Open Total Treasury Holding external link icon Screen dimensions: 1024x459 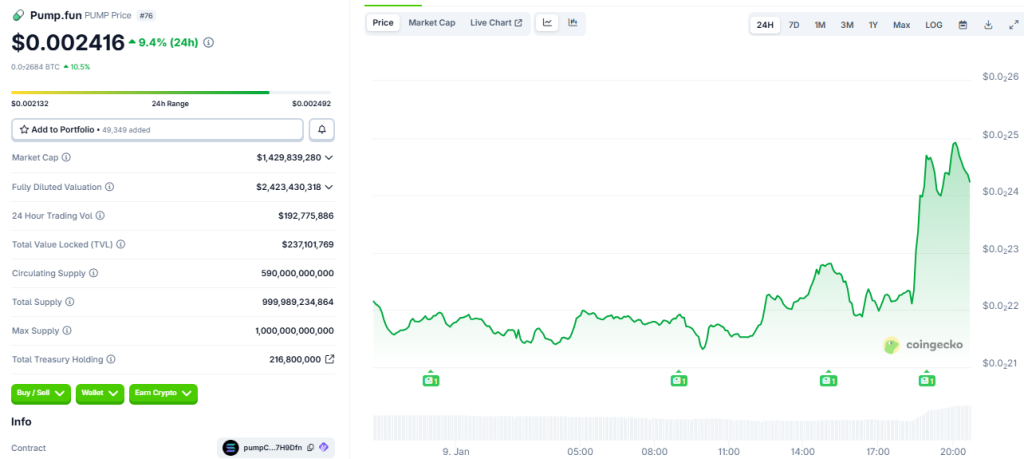pyautogui.click(x=329, y=359)
